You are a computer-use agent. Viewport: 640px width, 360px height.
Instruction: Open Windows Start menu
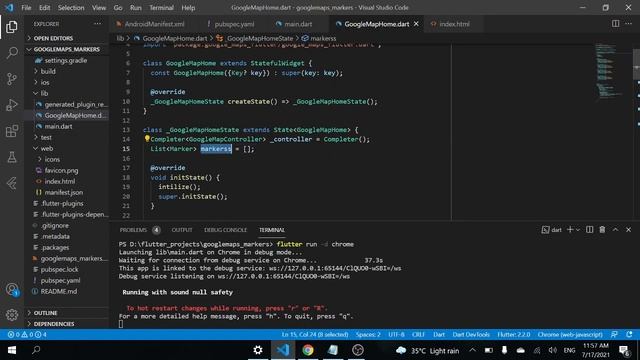(x=12, y=350)
